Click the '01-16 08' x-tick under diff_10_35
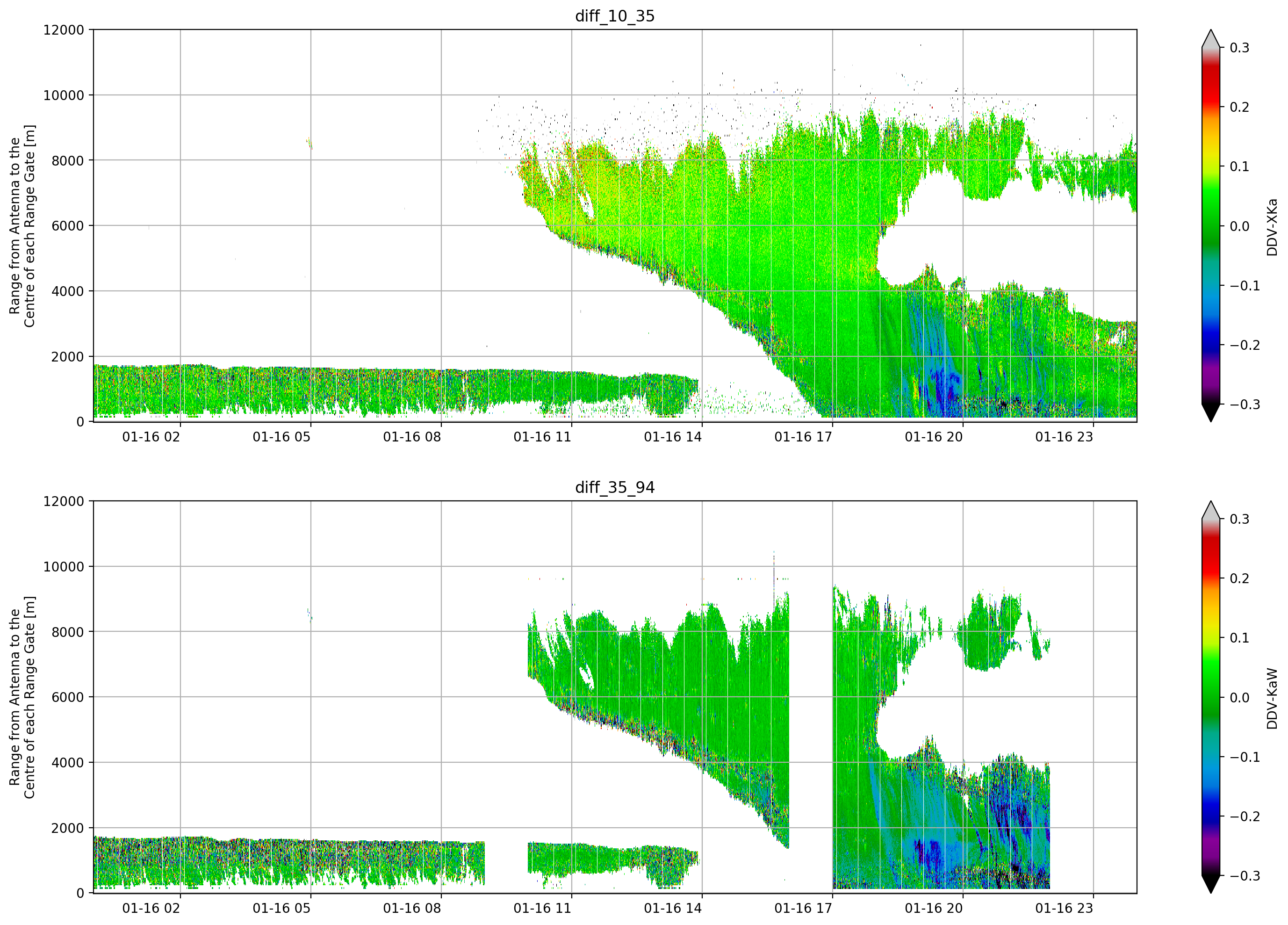 point(412,437)
